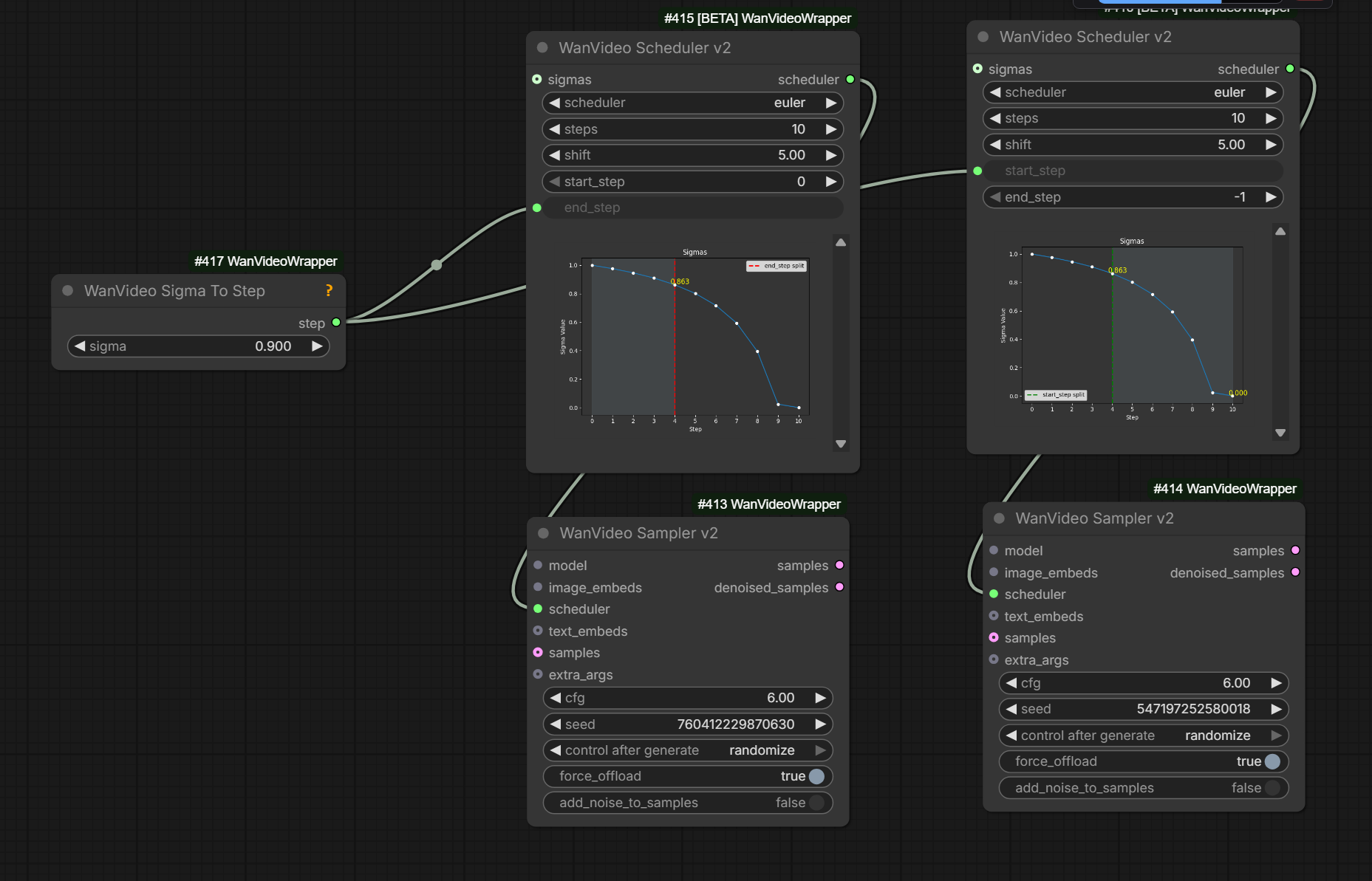Collapse the #415 WanVideo Scheduler v2 node via its title dot

(542, 48)
